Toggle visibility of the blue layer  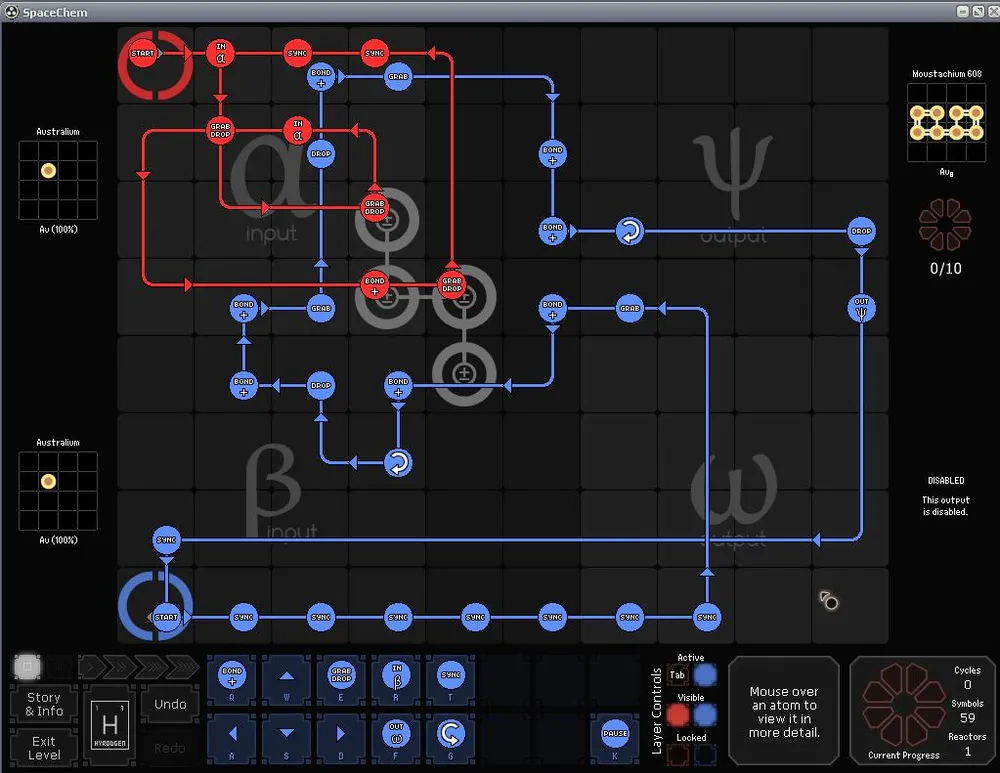click(x=706, y=714)
